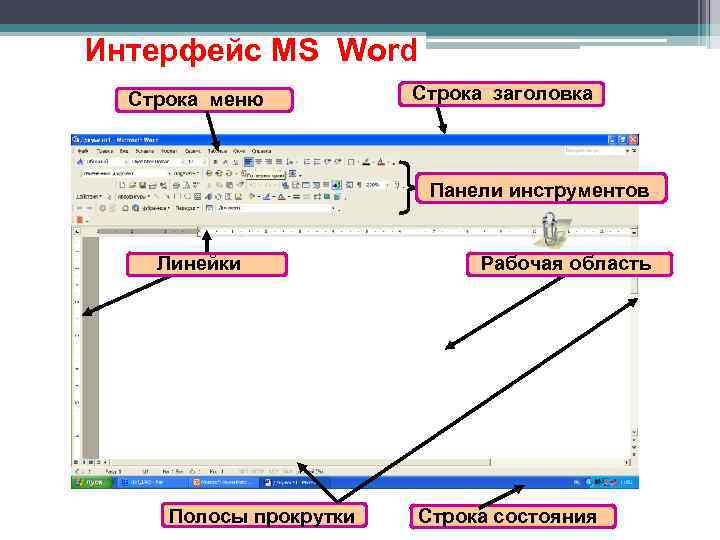
Task: Toggle the highlighted Align Left button
Action: [x=248, y=162]
